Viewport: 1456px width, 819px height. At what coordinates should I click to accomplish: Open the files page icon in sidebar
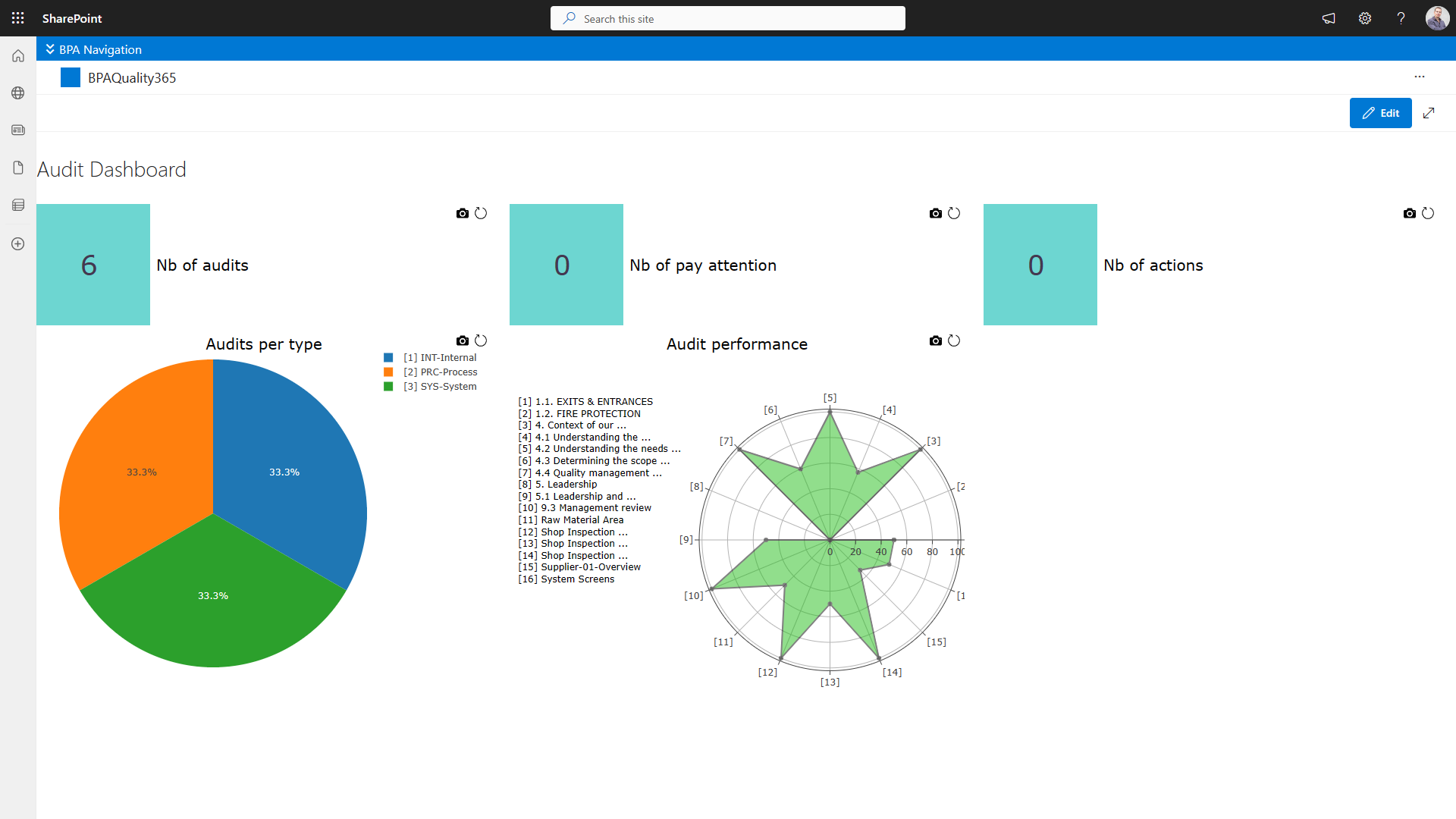(18, 168)
